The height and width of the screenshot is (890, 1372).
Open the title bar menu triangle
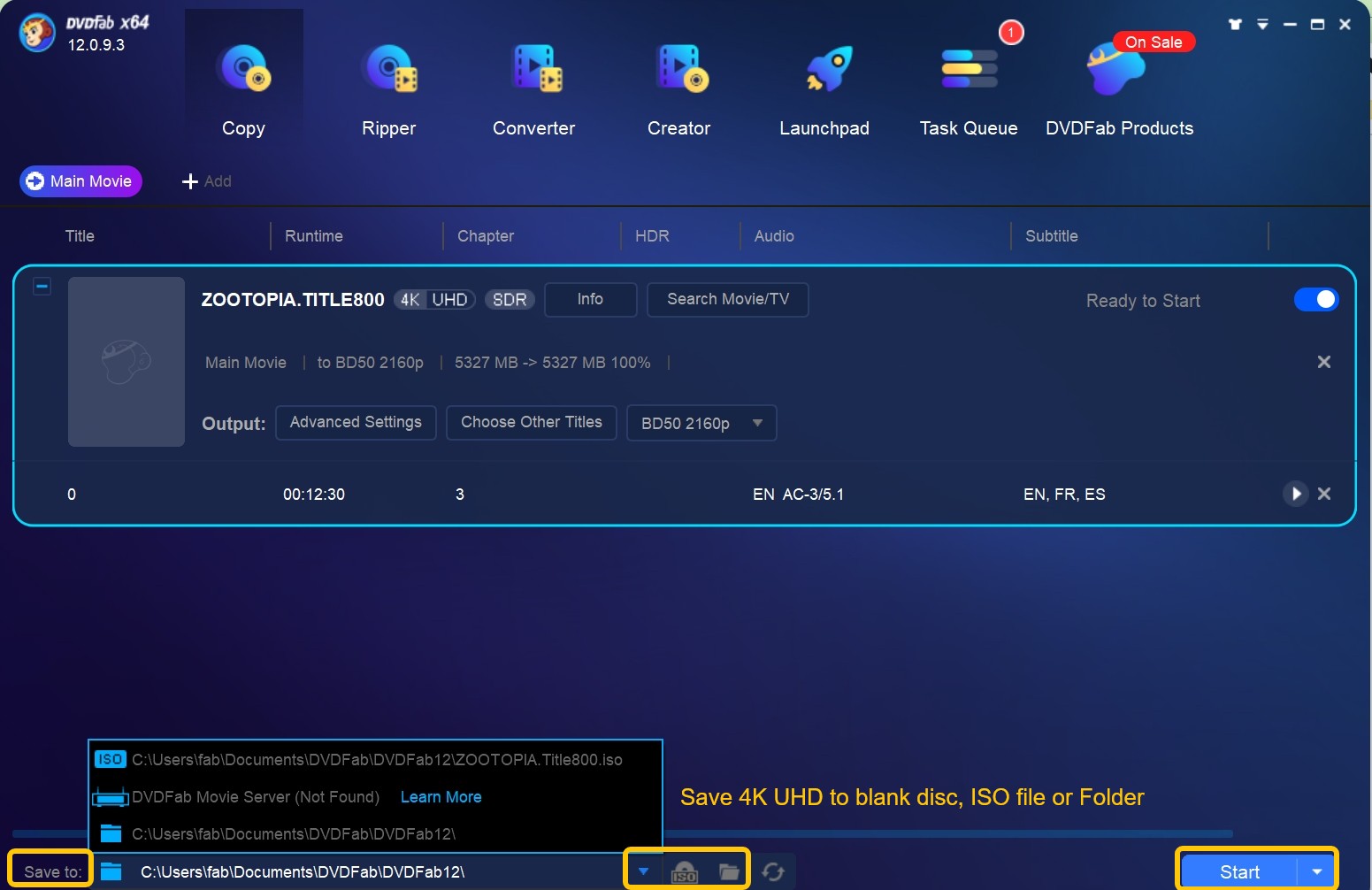[1262, 25]
